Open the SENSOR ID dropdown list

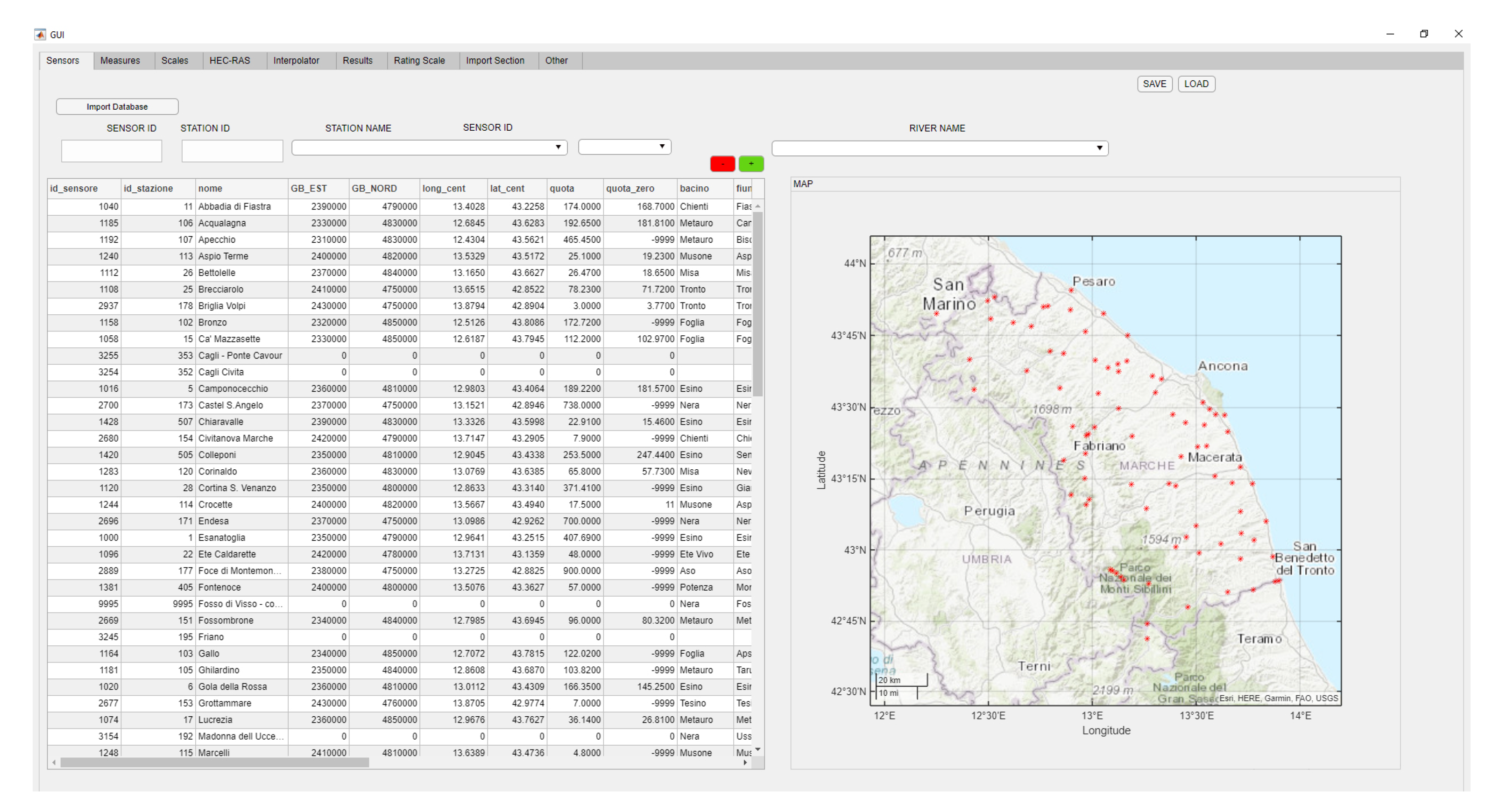[x=624, y=147]
